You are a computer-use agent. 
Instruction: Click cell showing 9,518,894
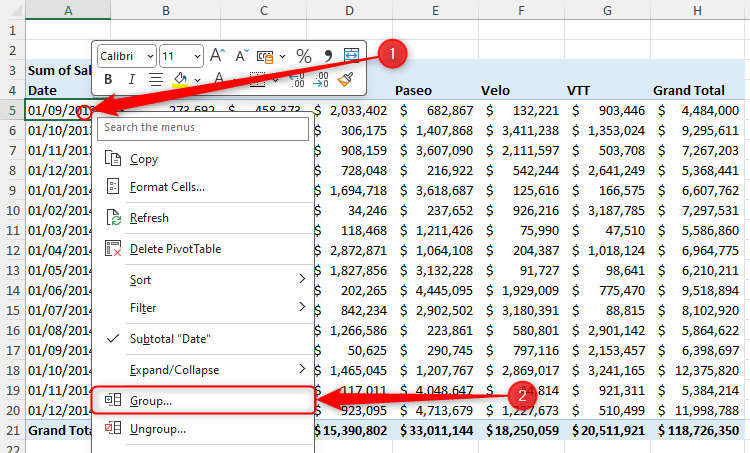point(698,291)
